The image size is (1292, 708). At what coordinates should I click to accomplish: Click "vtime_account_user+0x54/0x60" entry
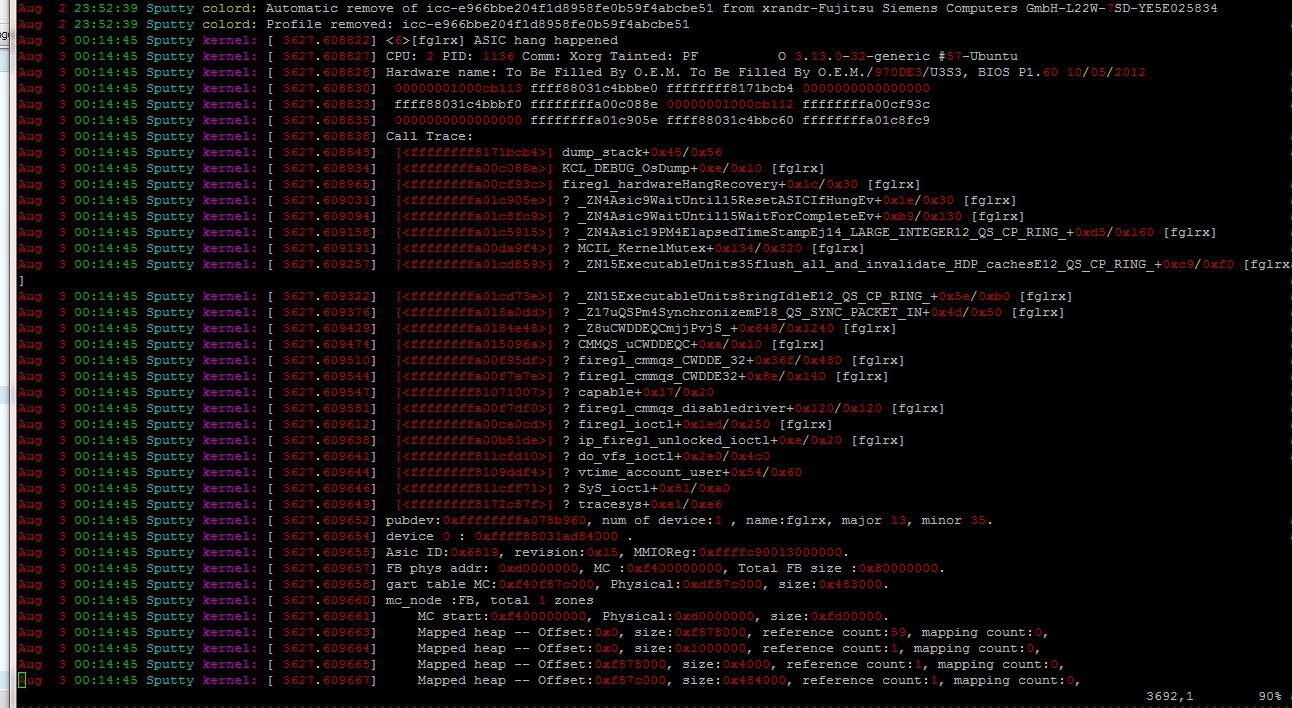click(690, 472)
